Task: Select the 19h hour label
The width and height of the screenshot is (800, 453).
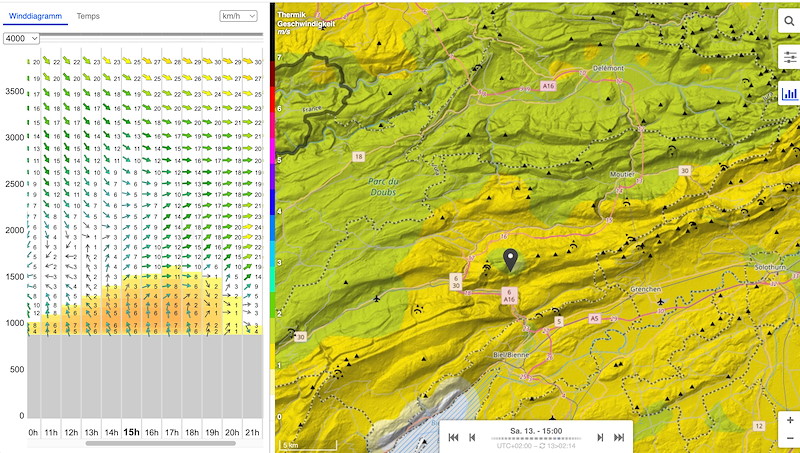Action: pyautogui.click(x=212, y=432)
